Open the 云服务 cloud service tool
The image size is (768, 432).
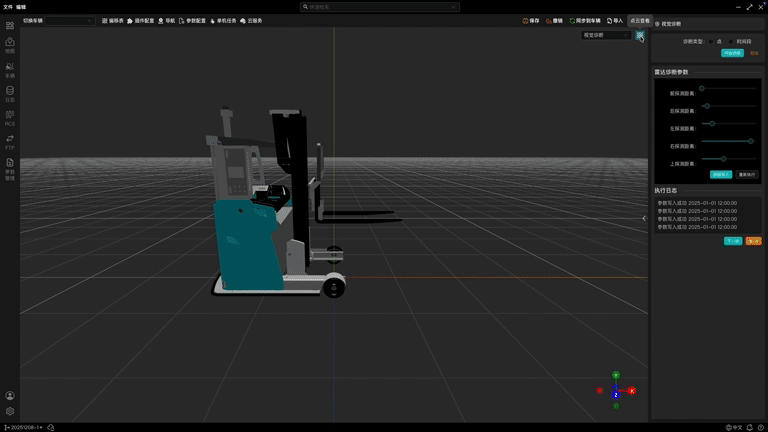click(x=251, y=20)
